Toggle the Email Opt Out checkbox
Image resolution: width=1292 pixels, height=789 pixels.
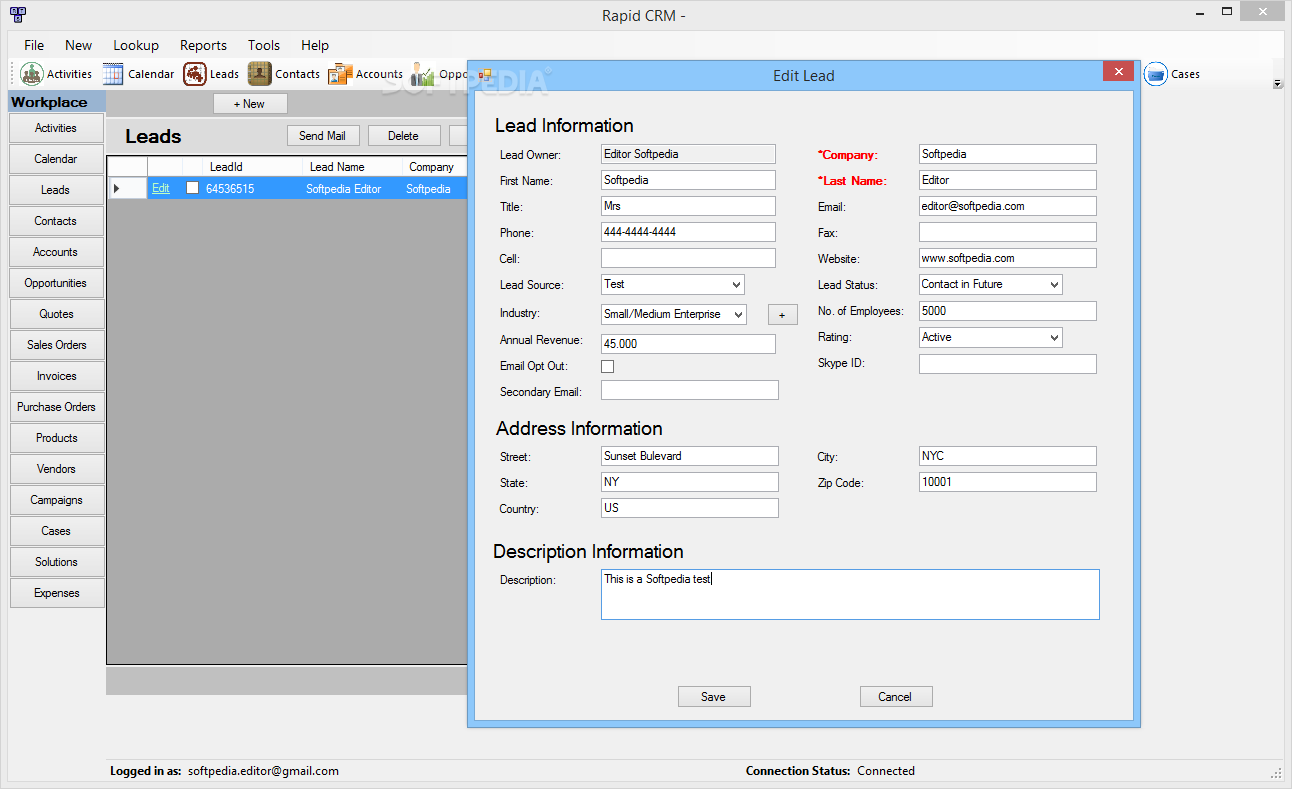pyautogui.click(x=607, y=366)
